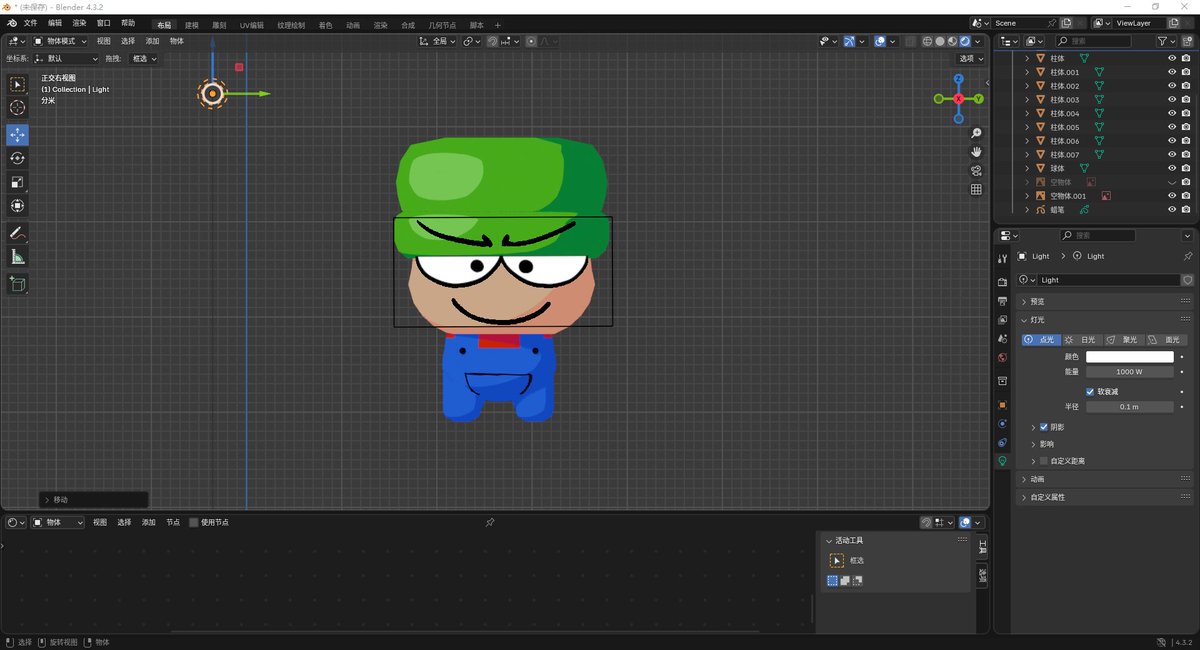The image size is (1200, 650).
Task: Toggle the Custom Distance checkbox
Action: click(x=1044, y=461)
